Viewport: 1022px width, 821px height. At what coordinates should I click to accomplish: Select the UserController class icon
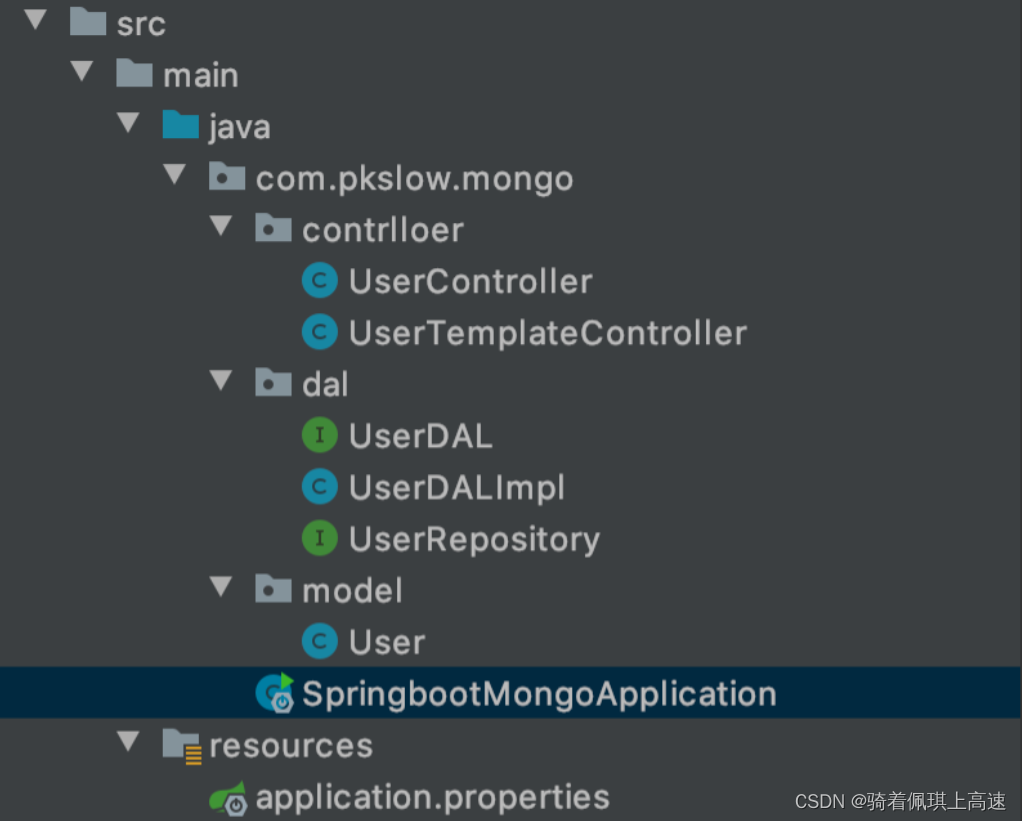(319, 280)
